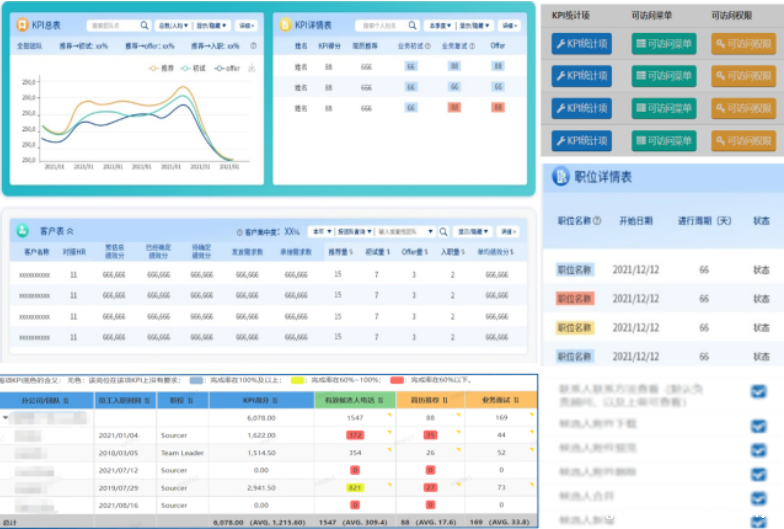Click the first blue KPI统计项 button

coord(582,43)
